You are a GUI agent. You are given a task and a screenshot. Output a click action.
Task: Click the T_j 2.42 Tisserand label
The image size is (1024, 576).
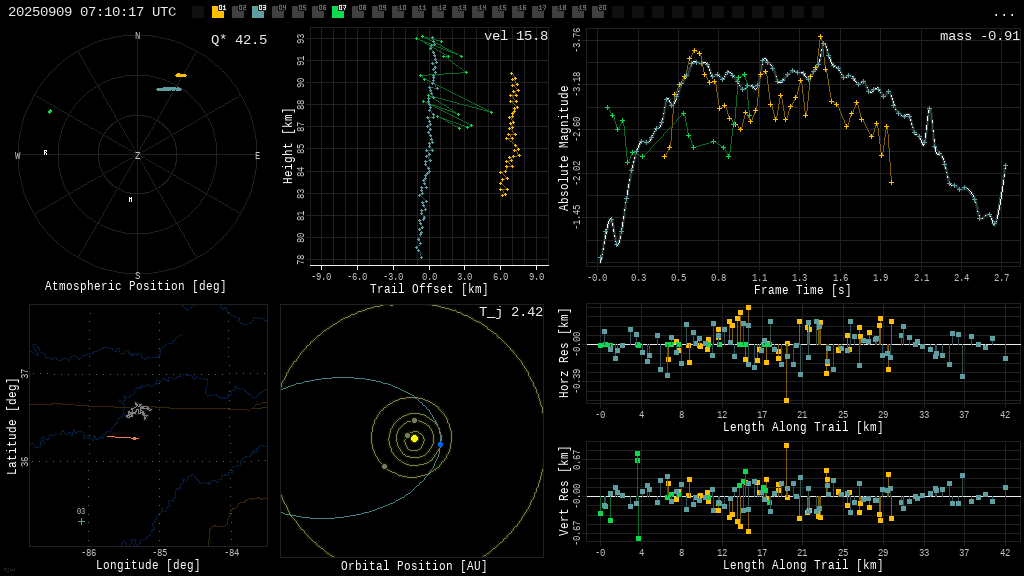click(x=510, y=312)
